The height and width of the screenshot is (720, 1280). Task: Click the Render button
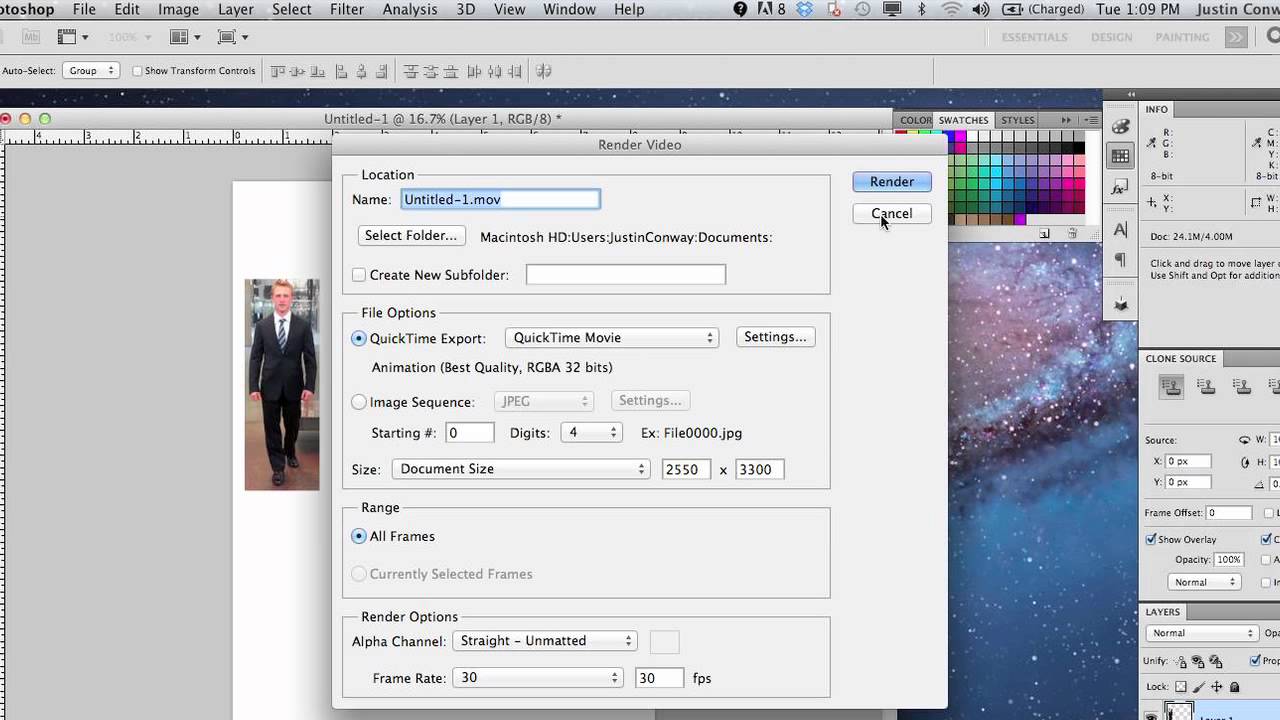tap(892, 182)
